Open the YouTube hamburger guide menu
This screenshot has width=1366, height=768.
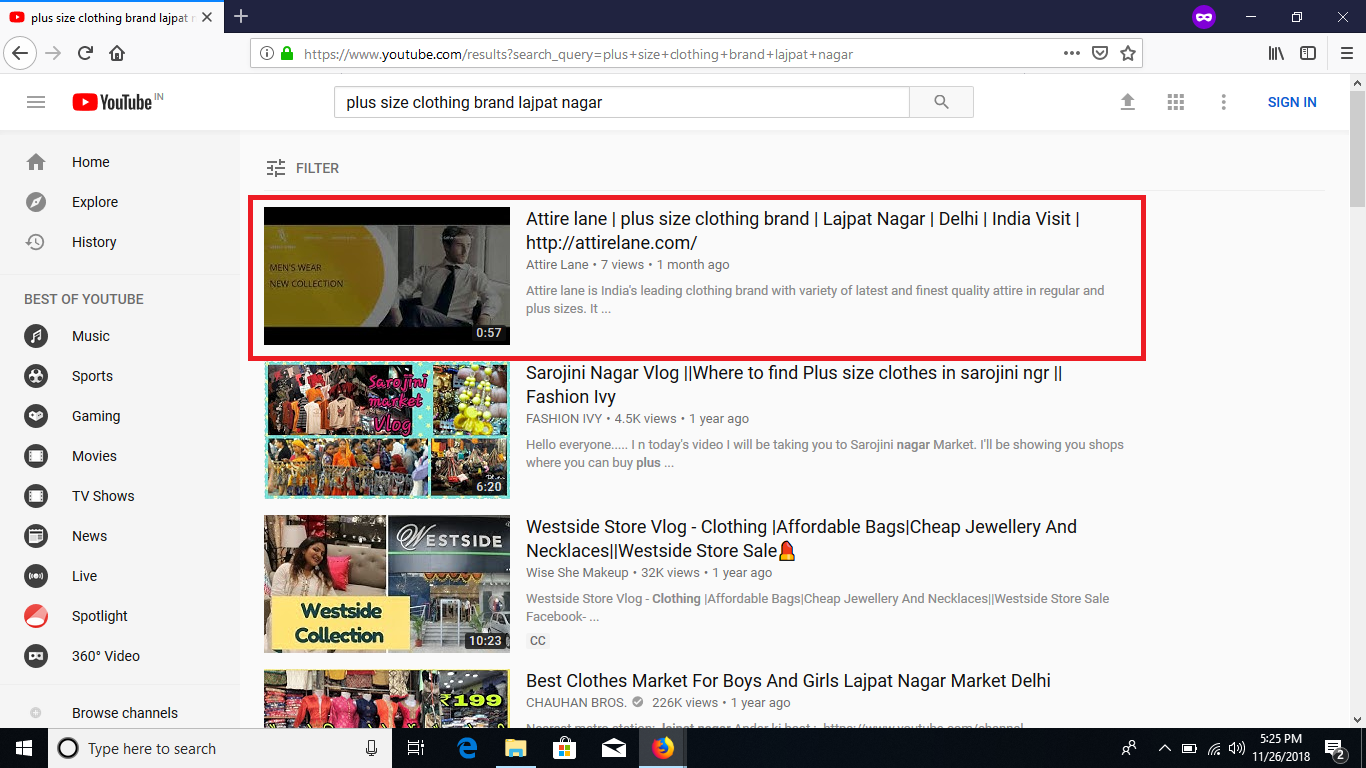(x=36, y=102)
